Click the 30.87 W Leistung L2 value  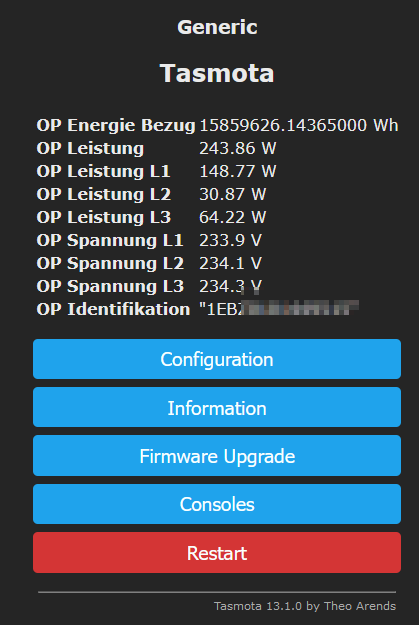coord(232,194)
